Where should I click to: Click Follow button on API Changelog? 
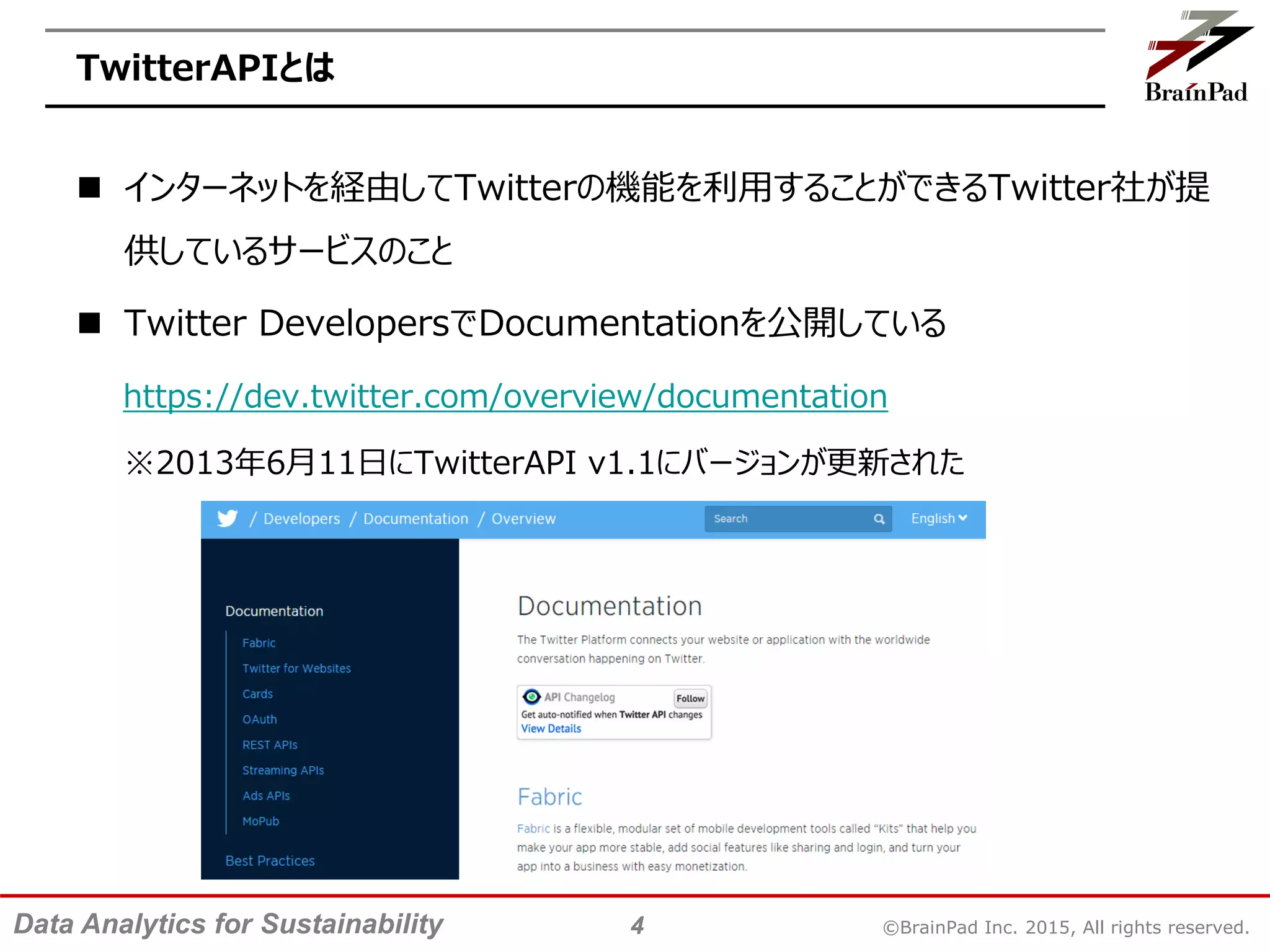(x=690, y=698)
